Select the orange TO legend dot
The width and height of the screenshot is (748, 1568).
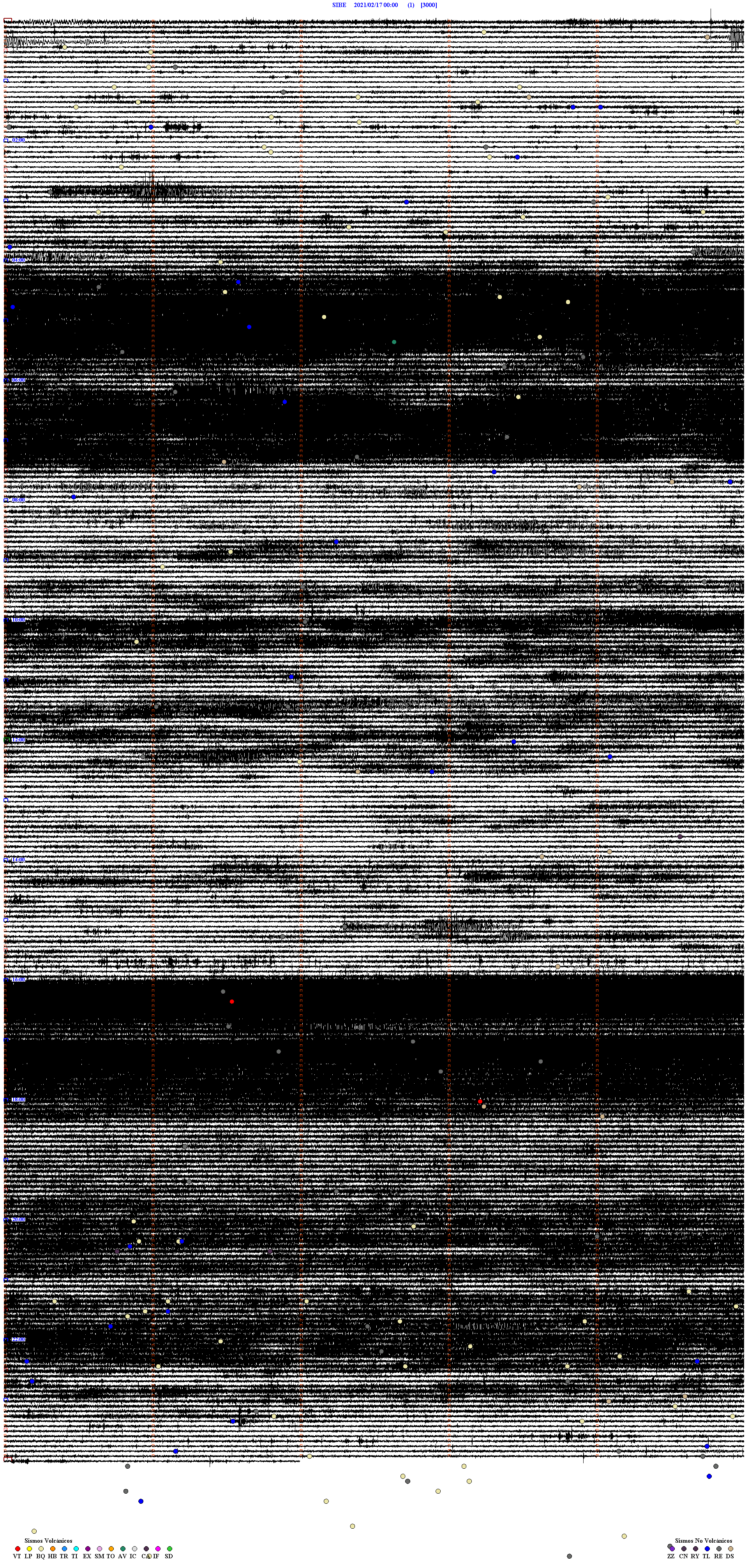[111, 1549]
